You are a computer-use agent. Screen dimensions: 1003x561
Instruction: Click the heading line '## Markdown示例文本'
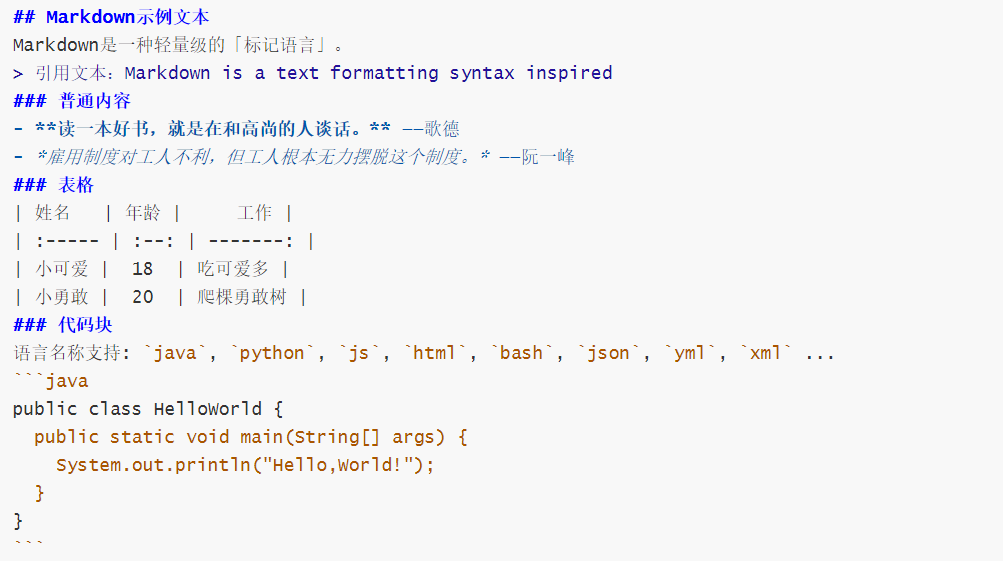click(x=111, y=17)
